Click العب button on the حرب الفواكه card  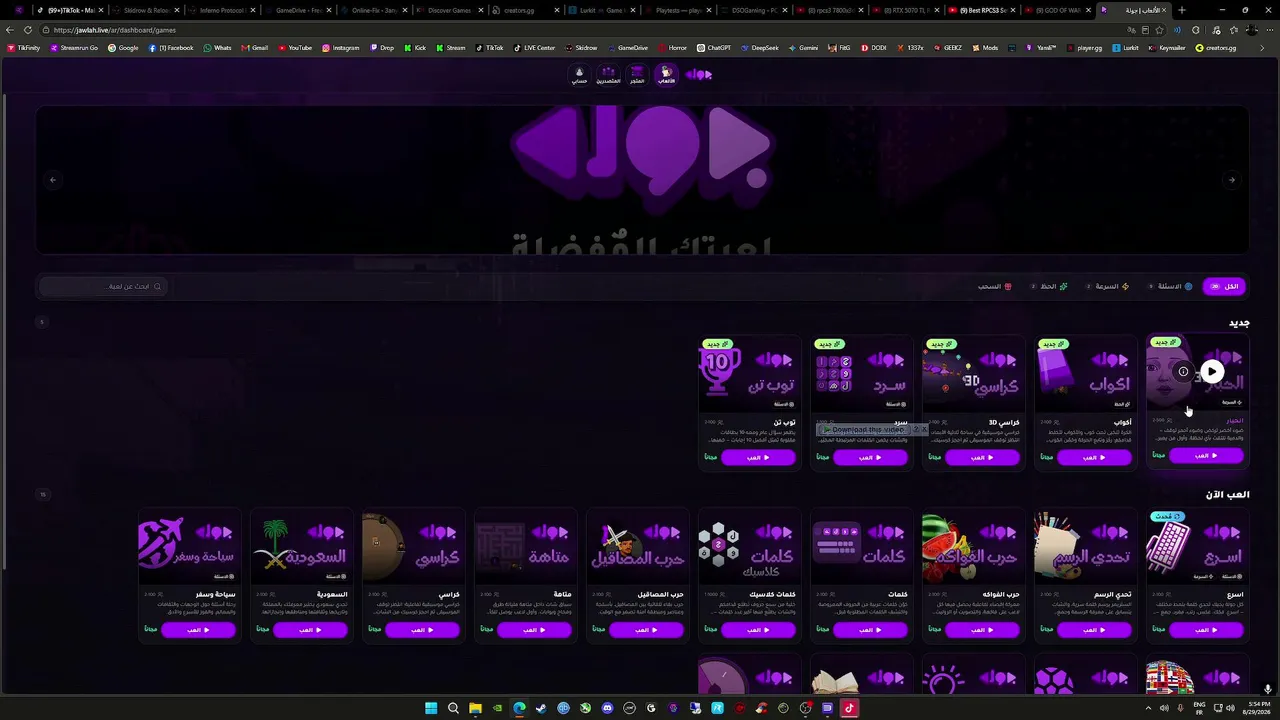(x=982, y=630)
